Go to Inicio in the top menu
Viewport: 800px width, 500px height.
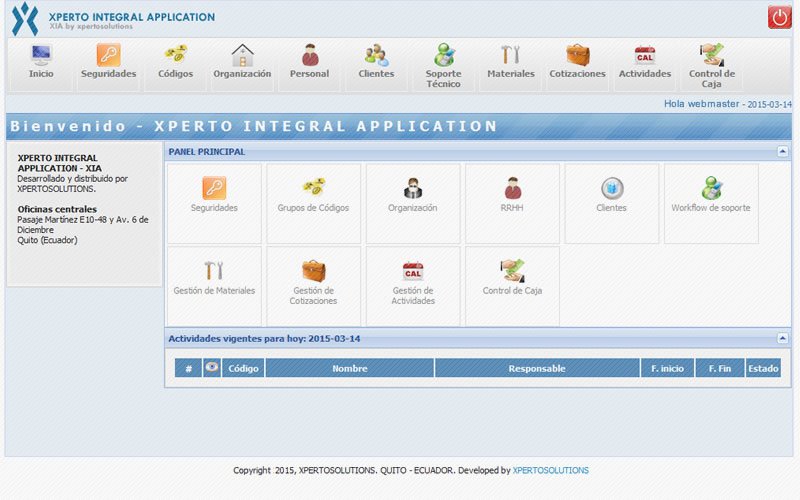coord(41,63)
